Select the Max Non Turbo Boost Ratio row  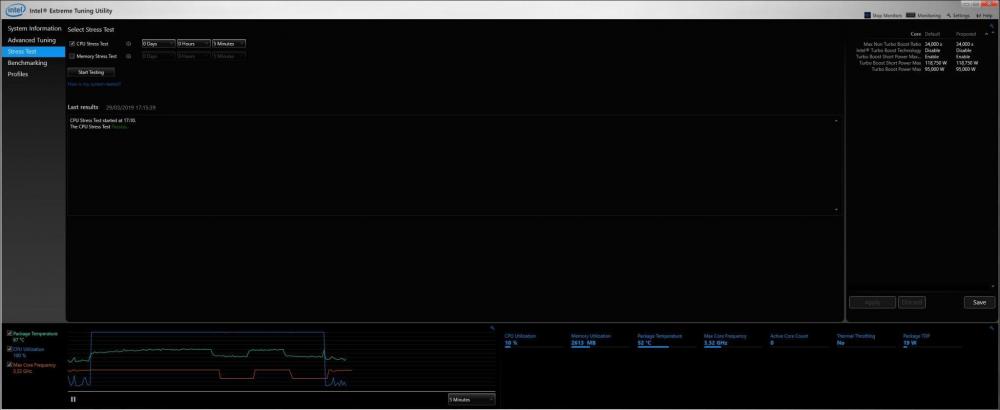pyautogui.click(x=917, y=44)
